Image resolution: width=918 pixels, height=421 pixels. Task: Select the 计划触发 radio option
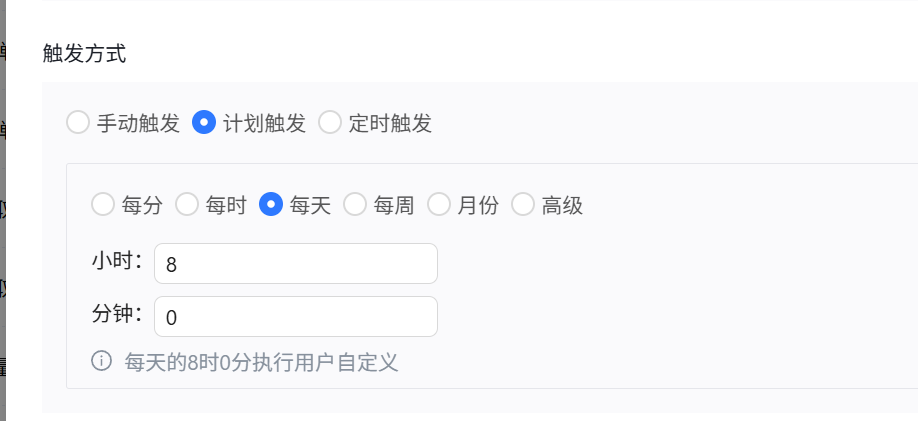click(x=204, y=123)
